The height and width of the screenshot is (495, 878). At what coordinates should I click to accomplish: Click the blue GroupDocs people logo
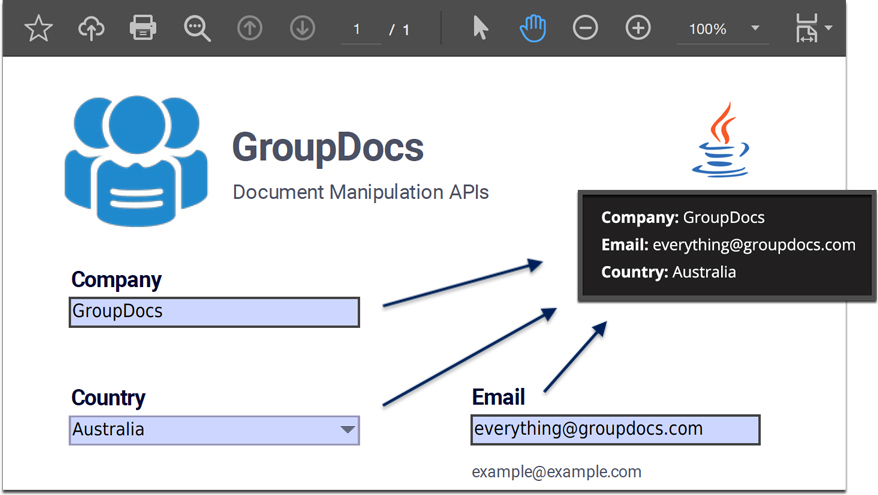[x=135, y=162]
